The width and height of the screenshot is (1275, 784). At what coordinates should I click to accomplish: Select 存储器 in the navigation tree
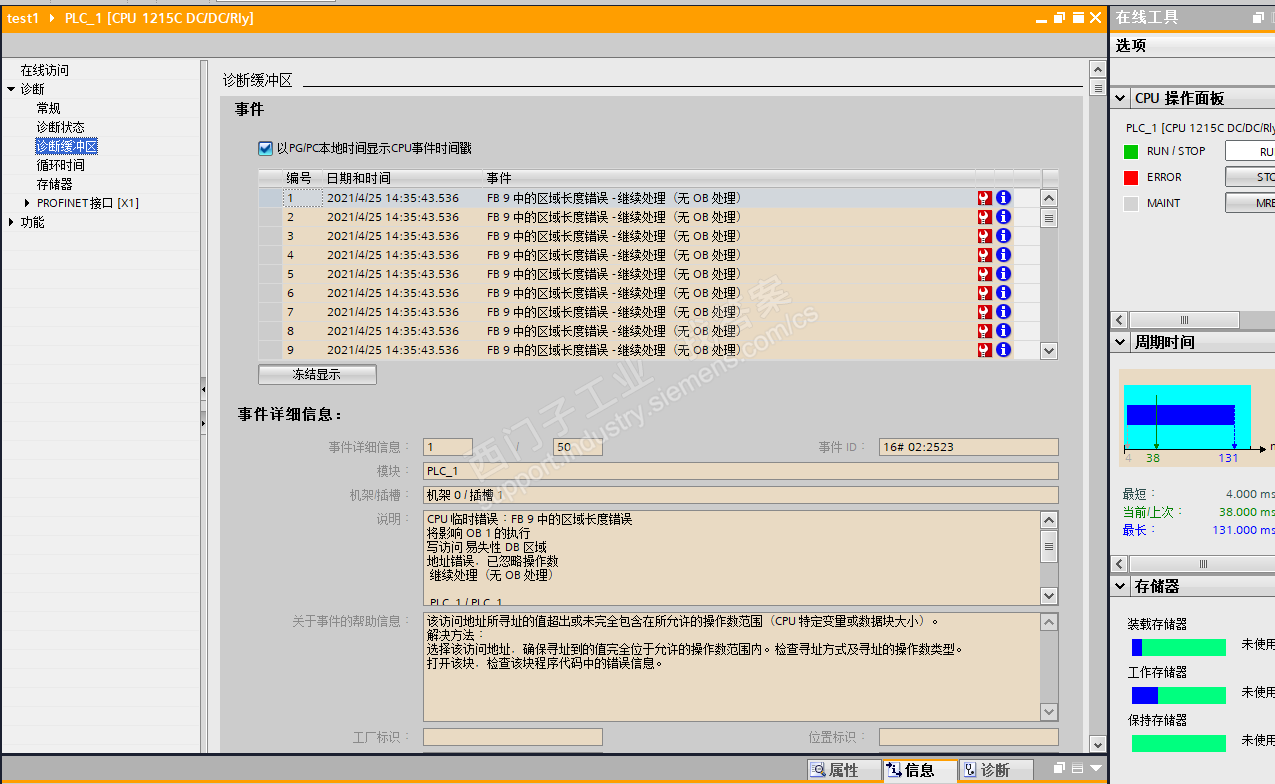click(54, 184)
